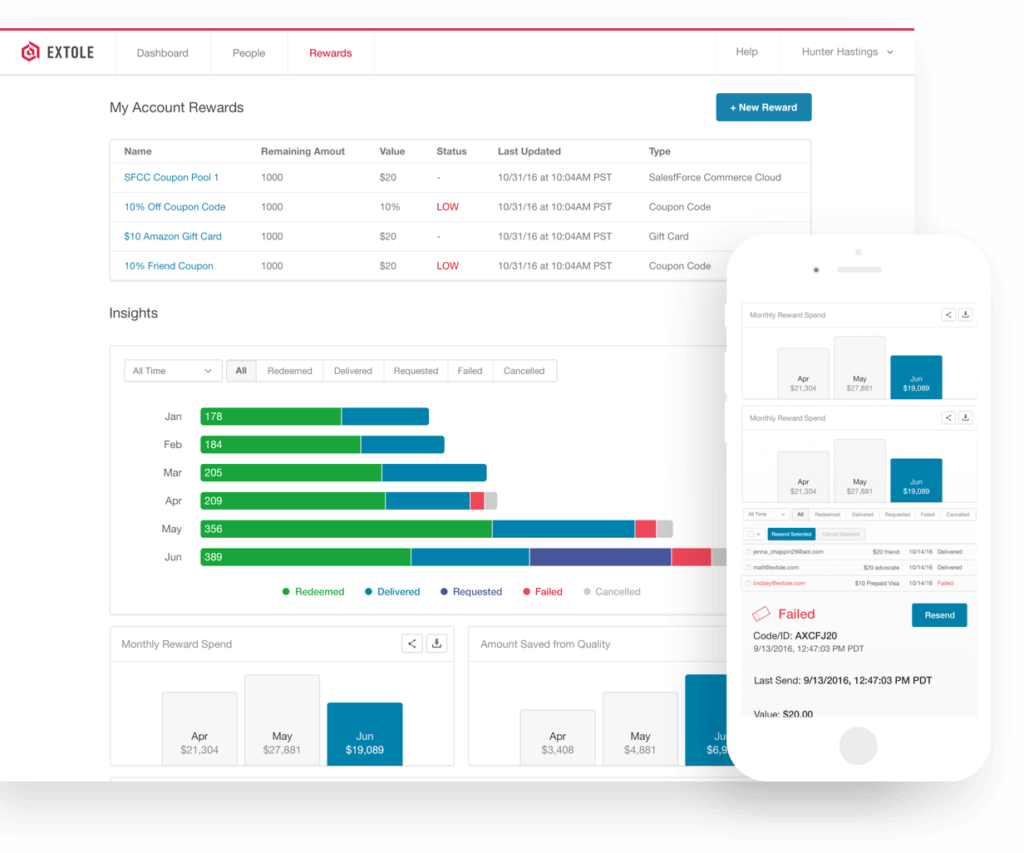
Task: Select the Redeemed filter tab
Action: [289, 370]
